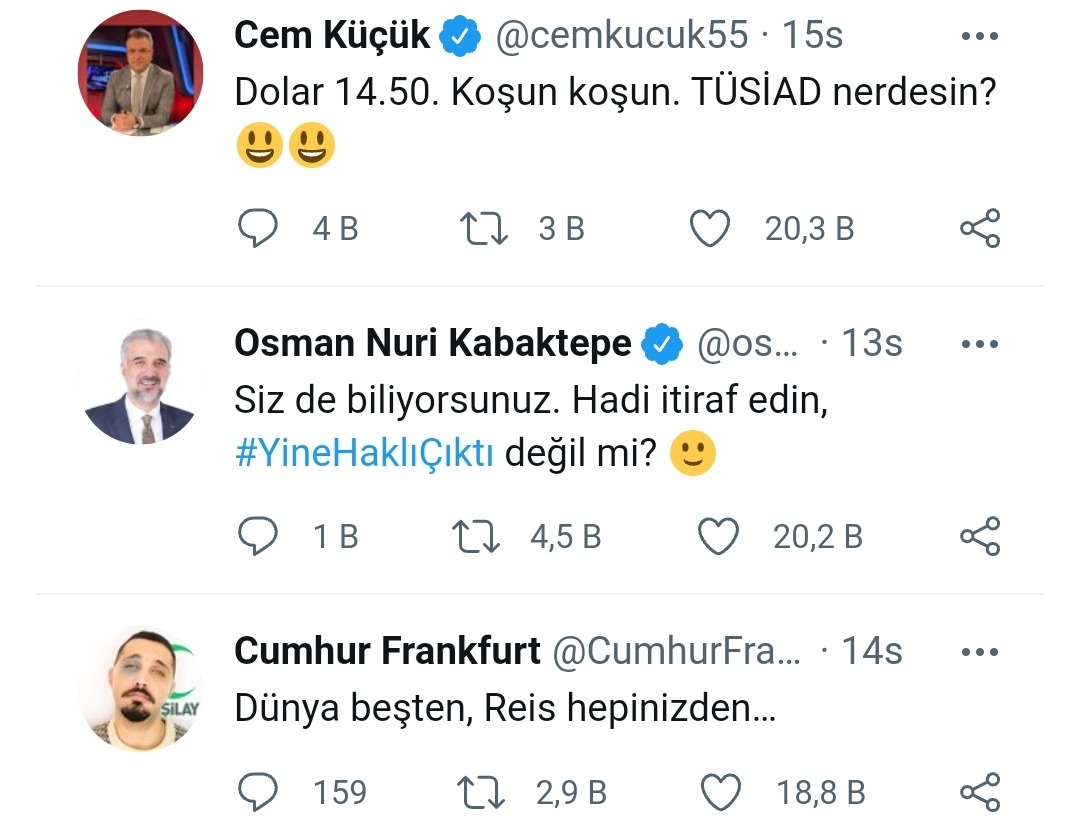Open Cumhur Frankfurt's profile name

pyautogui.click(x=387, y=652)
